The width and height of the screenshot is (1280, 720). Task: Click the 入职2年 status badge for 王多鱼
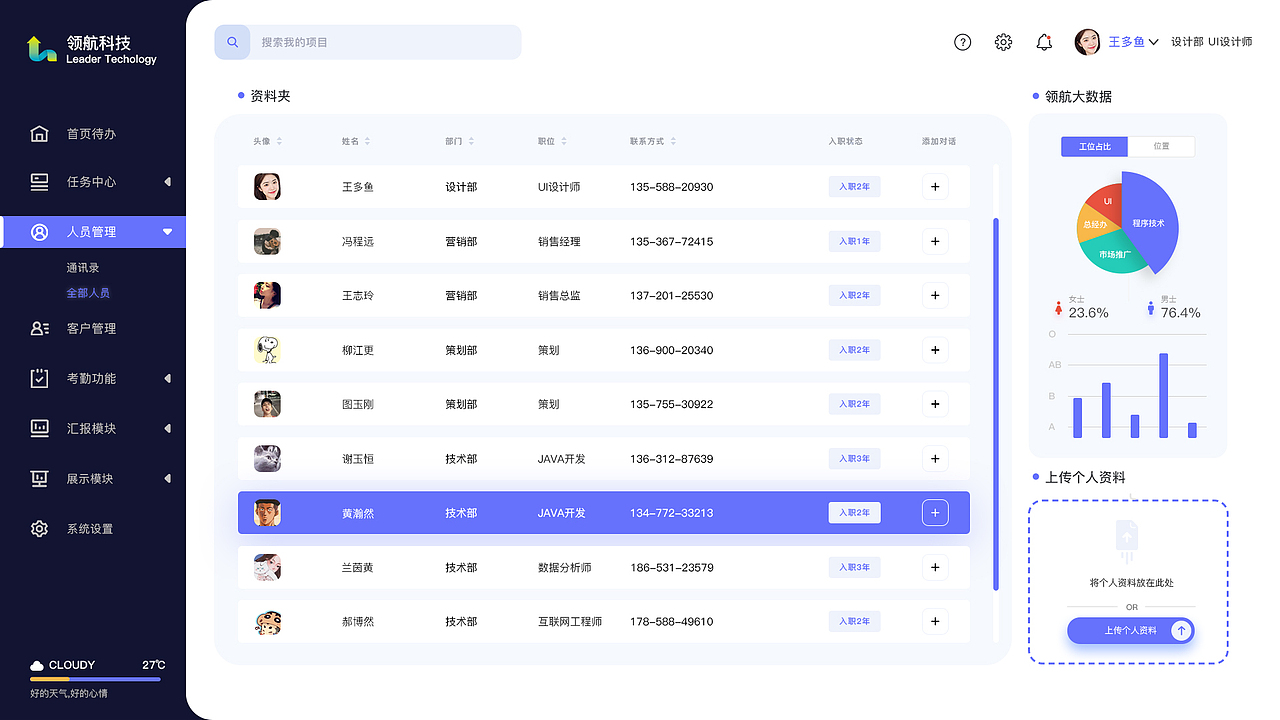pos(854,186)
